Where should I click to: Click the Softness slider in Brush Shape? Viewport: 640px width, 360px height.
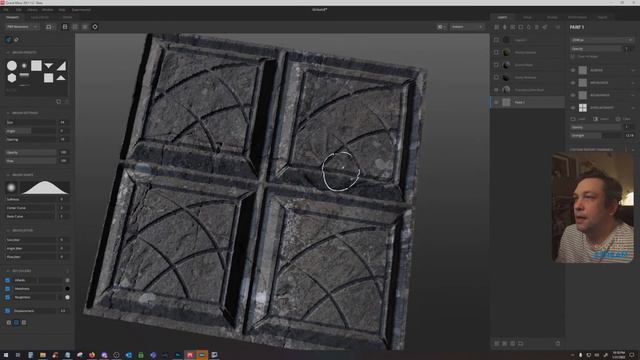click(31, 200)
